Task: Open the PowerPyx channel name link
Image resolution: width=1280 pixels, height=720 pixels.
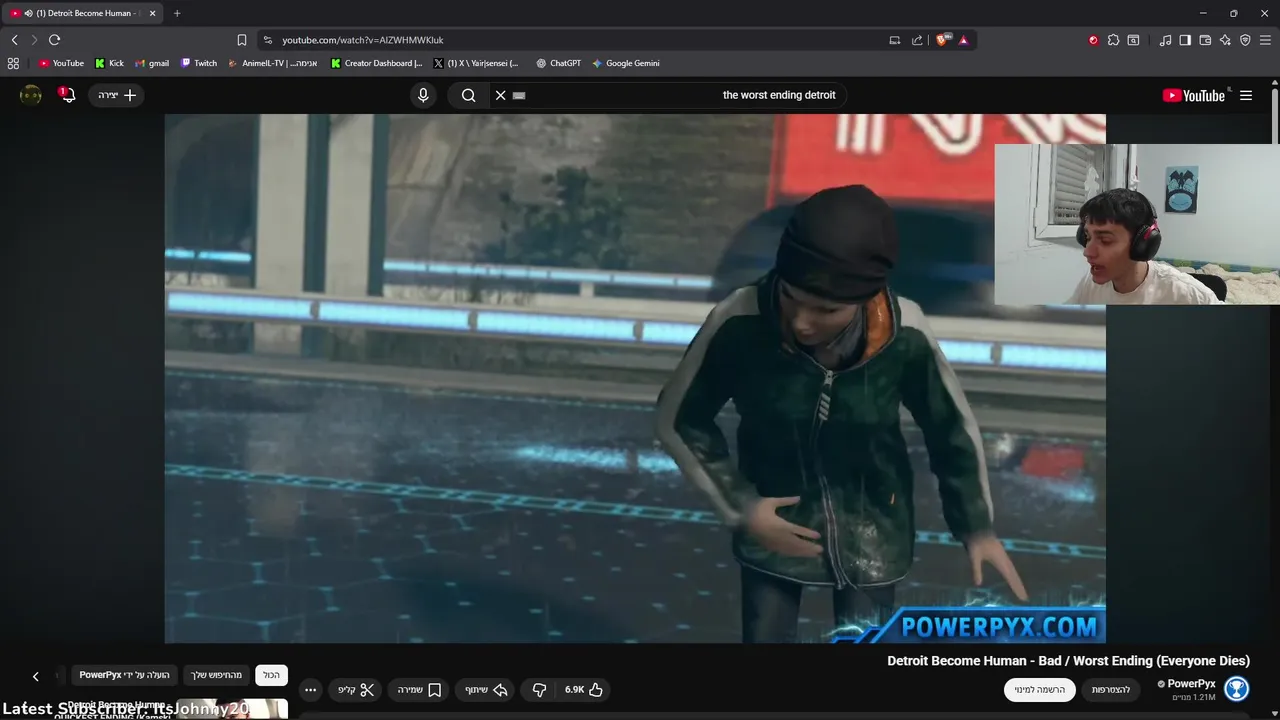Action: pos(1192,684)
